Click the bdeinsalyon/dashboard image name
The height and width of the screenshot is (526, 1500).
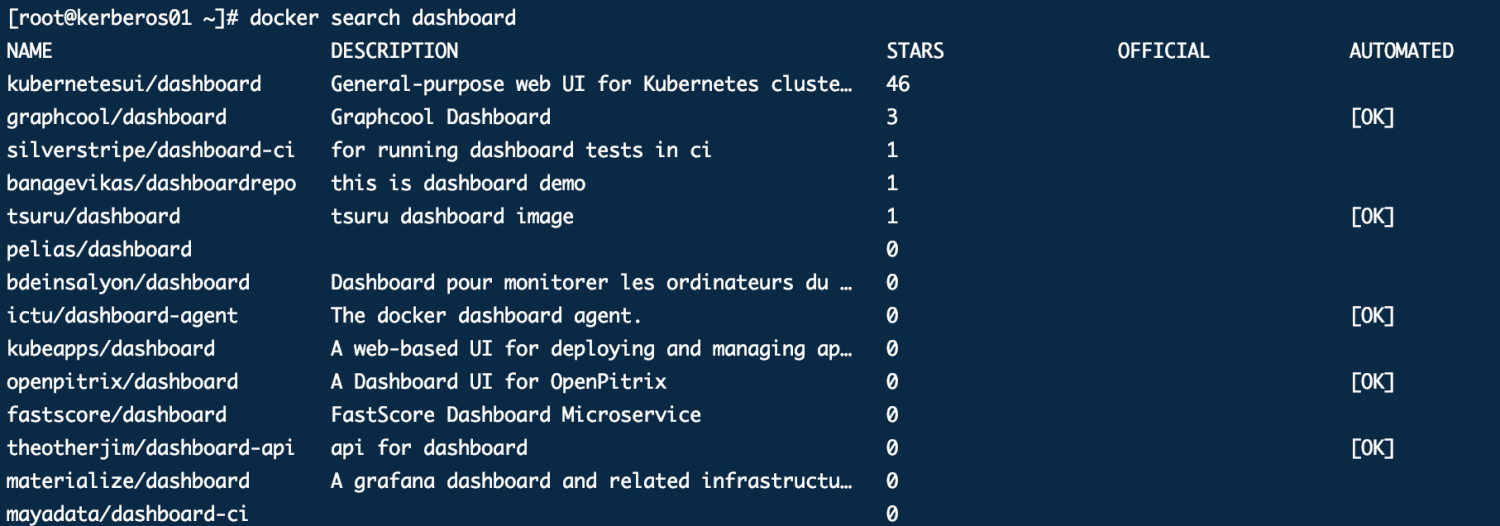tap(128, 282)
